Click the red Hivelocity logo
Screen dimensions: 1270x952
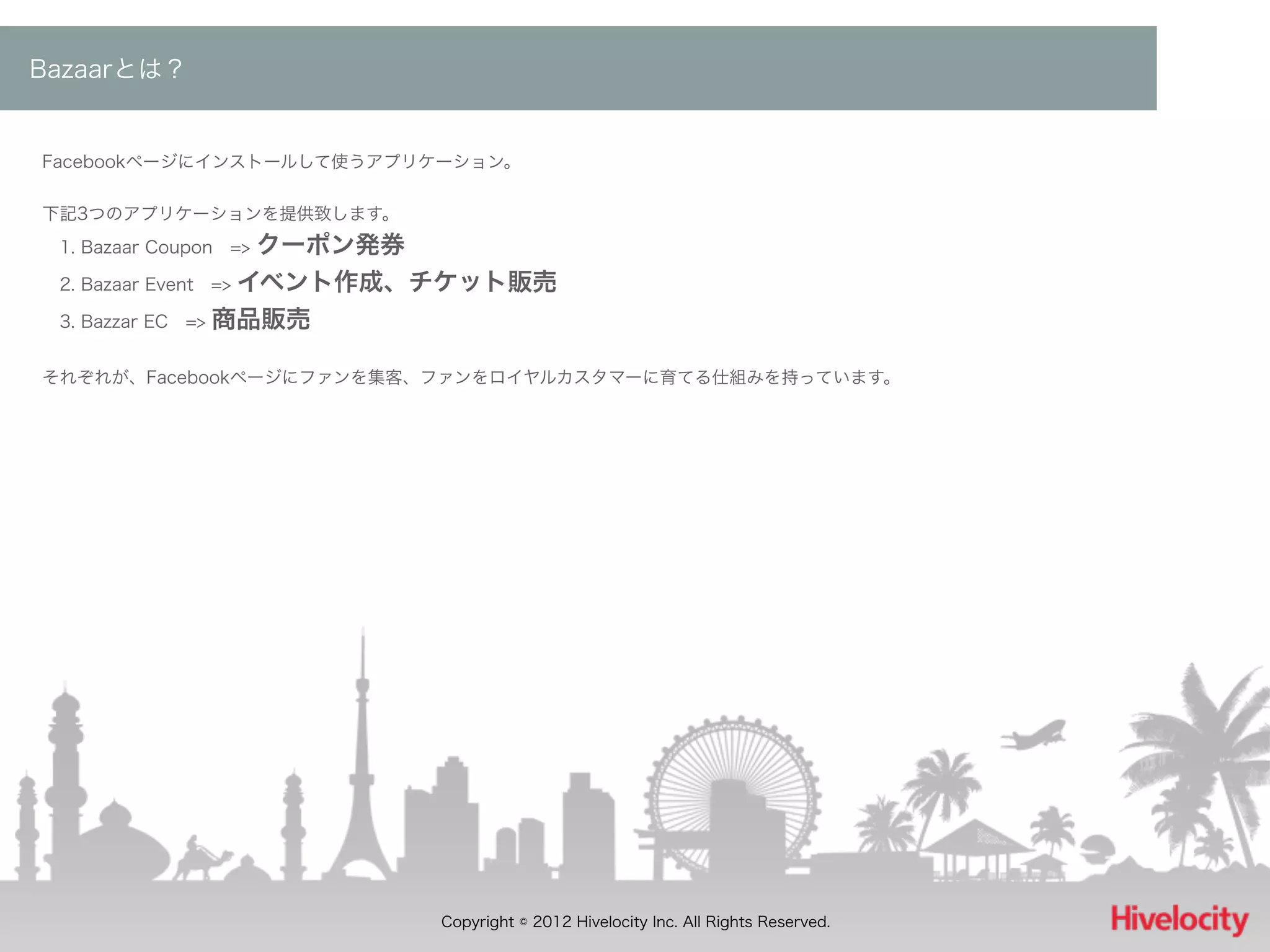[x=1179, y=919]
